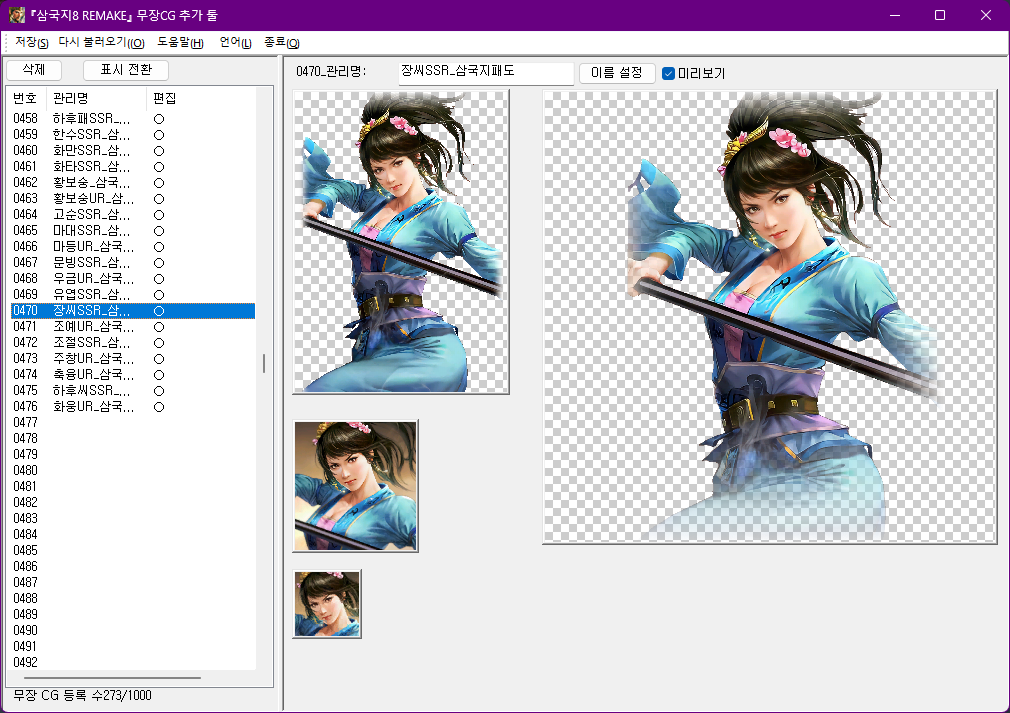Open the 도움말(H) menu
1010x713 pixels.
pyautogui.click(x=180, y=43)
